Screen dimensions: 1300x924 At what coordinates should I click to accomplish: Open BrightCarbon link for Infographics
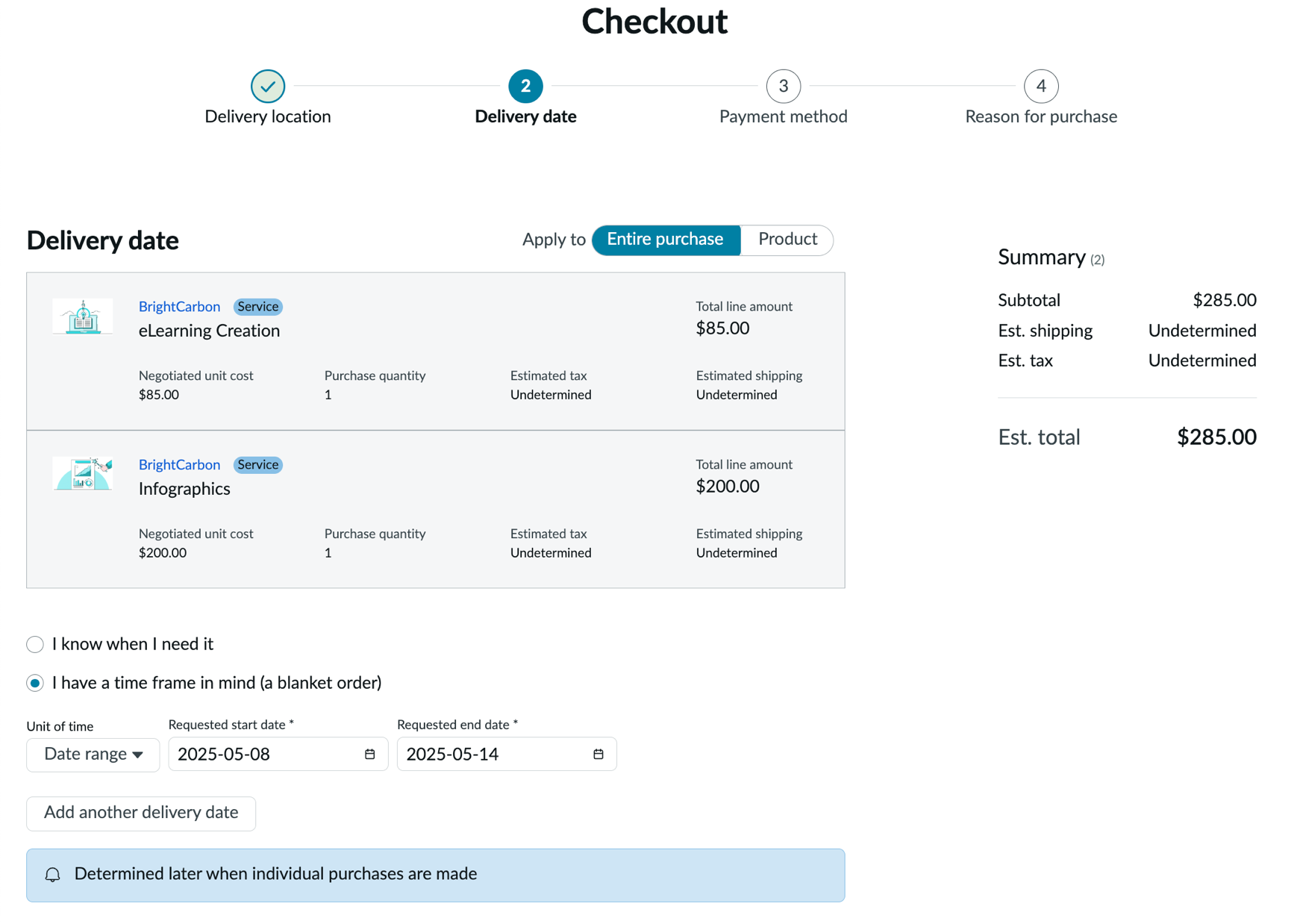(179, 465)
